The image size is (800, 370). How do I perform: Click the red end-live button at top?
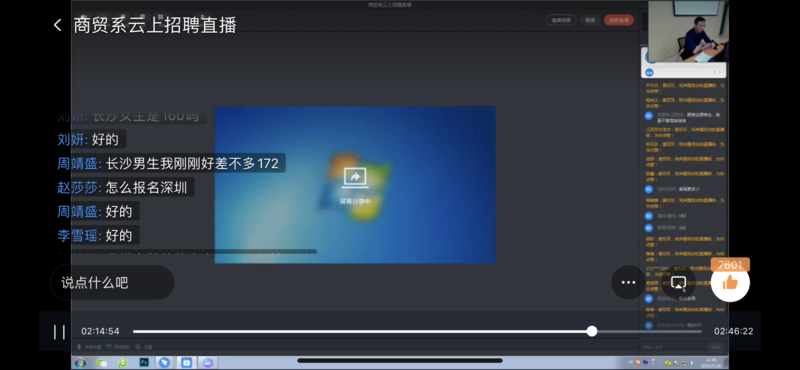click(619, 20)
